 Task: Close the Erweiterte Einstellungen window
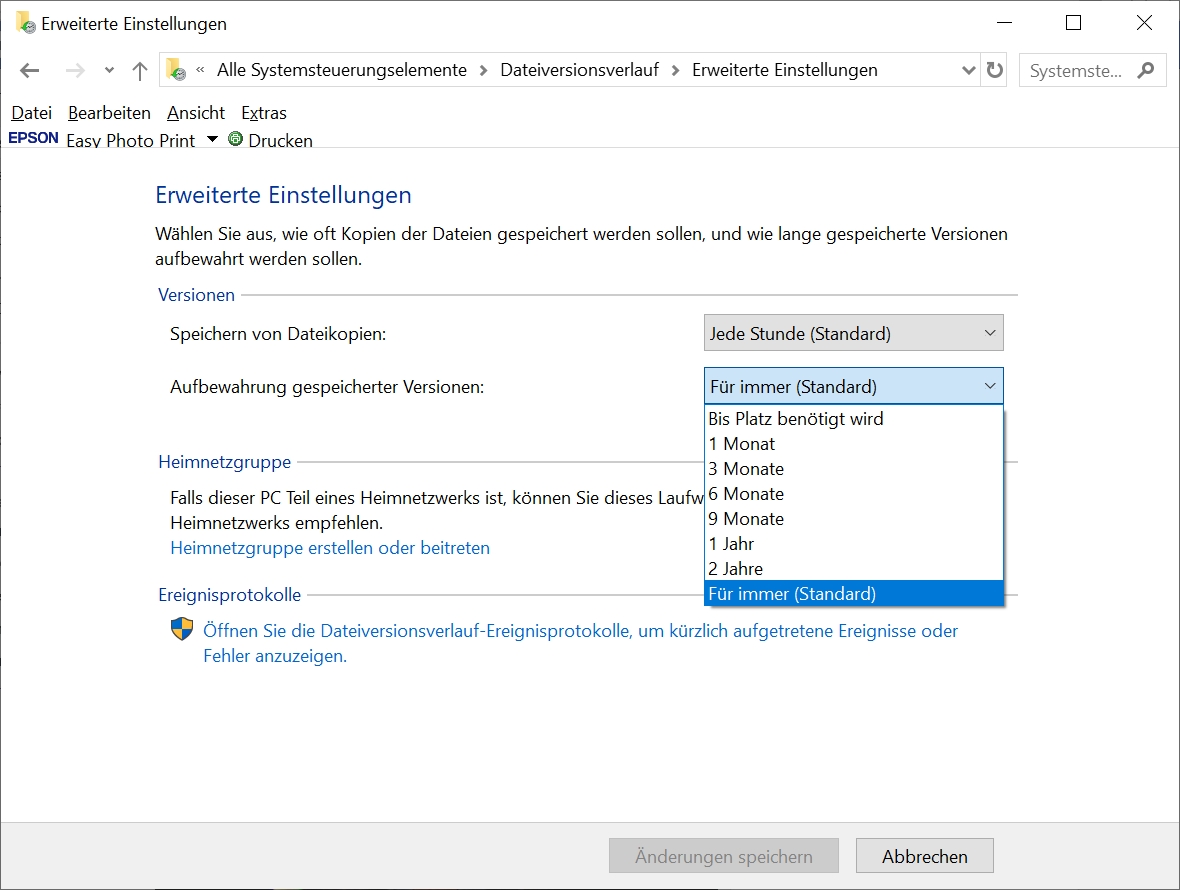coord(1144,23)
